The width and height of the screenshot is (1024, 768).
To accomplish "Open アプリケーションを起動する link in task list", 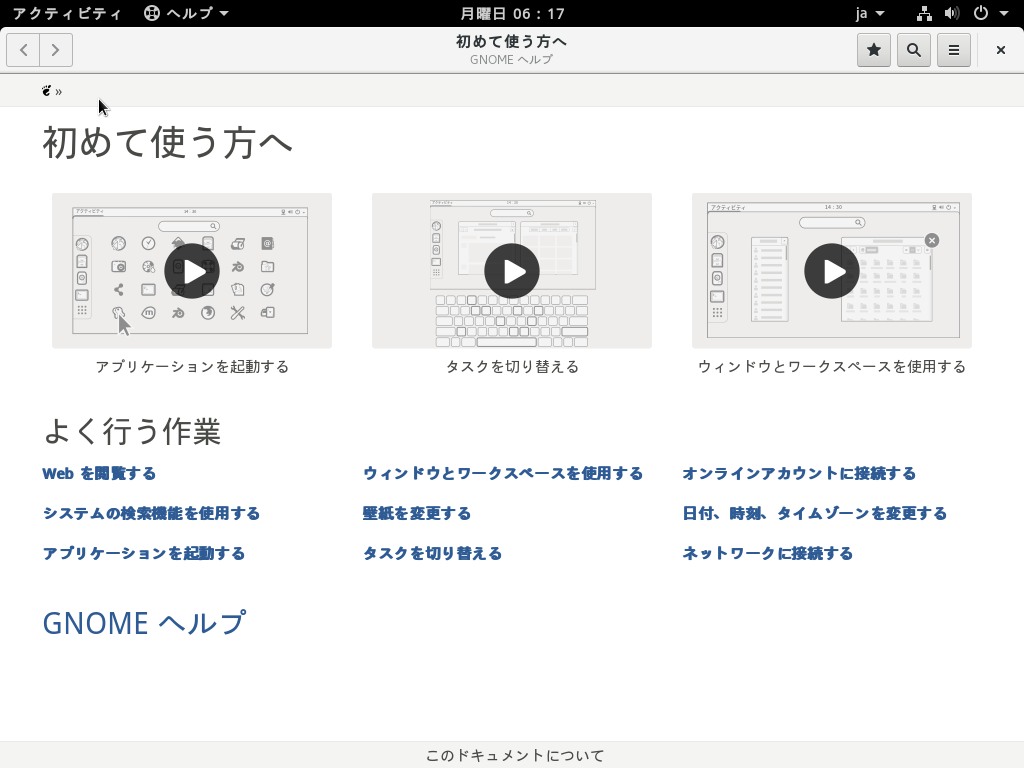I will [x=144, y=553].
